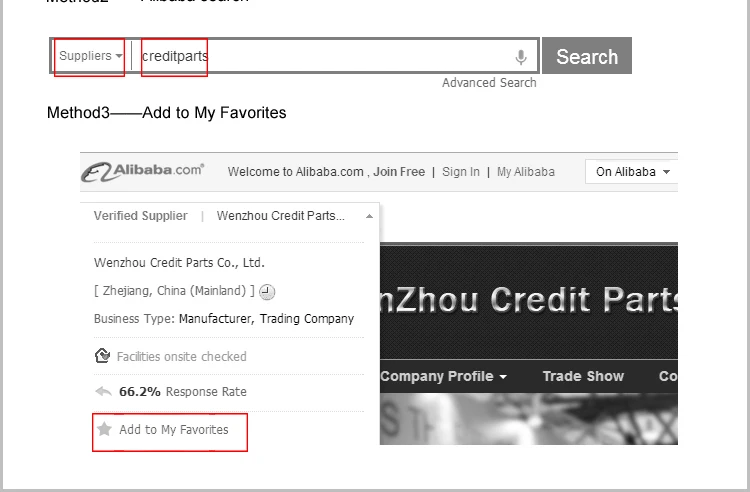Click the clock icon beside Zhejiang location
Viewport: 750px width, 492px height.
click(267, 292)
